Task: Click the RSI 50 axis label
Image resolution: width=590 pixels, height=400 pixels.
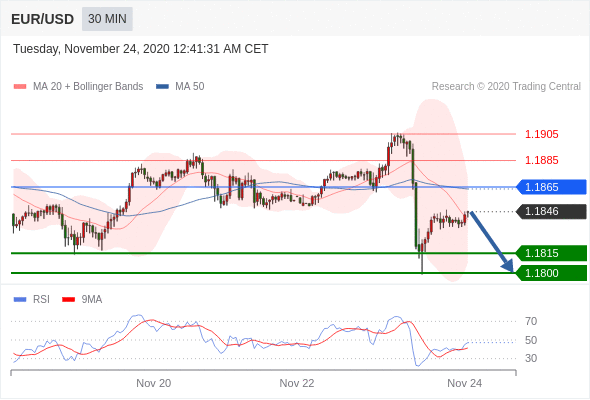Action: (x=531, y=340)
